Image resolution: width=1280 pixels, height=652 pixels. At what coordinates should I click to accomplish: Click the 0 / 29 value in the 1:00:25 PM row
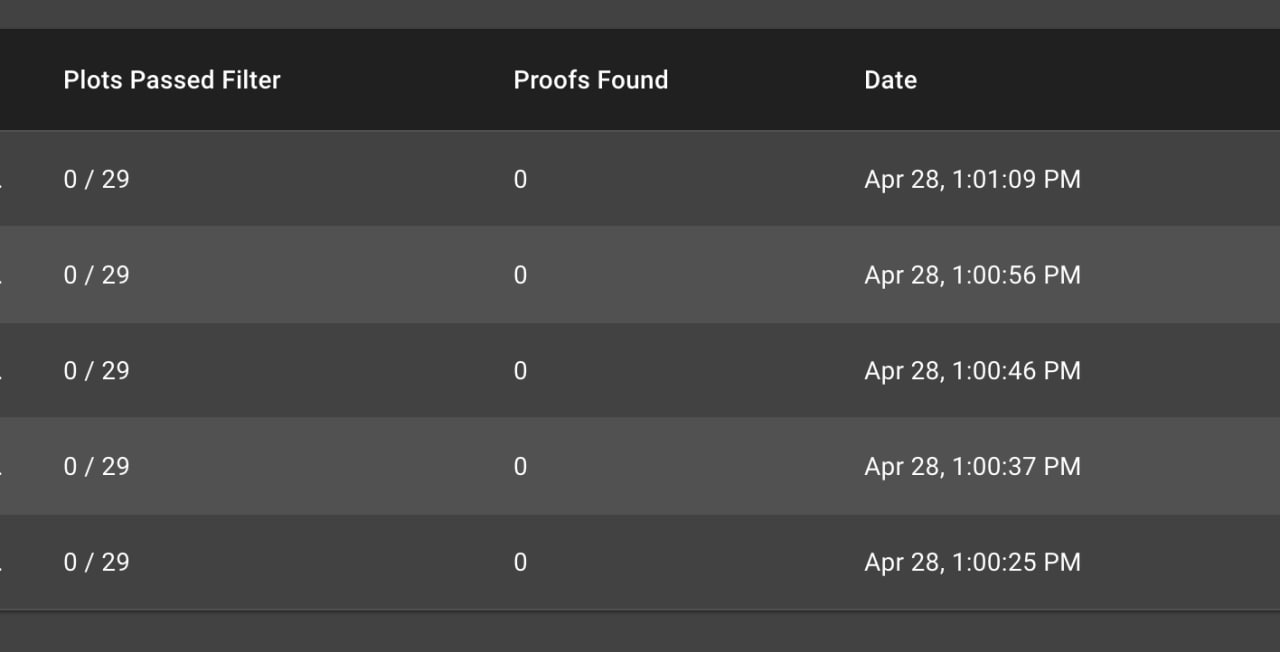click(x=97, y=562)
